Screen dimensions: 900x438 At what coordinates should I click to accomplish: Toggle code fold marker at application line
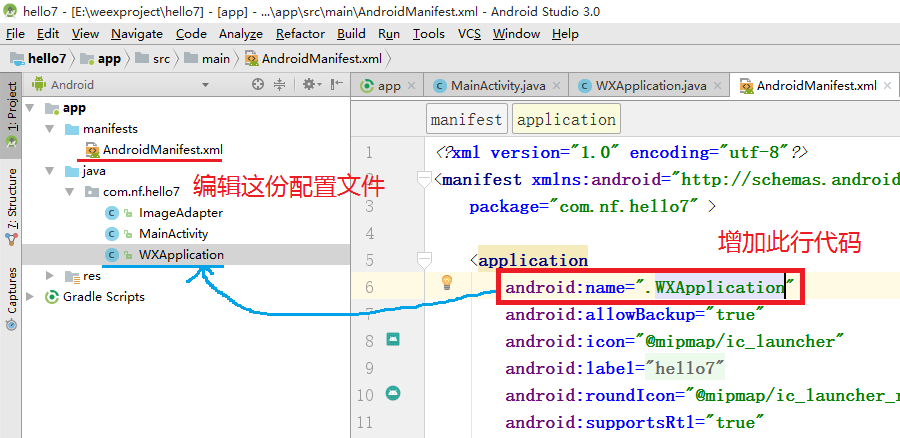point(424,261)
